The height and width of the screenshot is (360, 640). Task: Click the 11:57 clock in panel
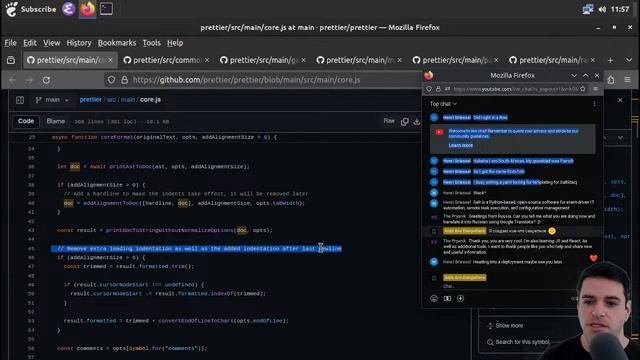(x=620, y=9)
